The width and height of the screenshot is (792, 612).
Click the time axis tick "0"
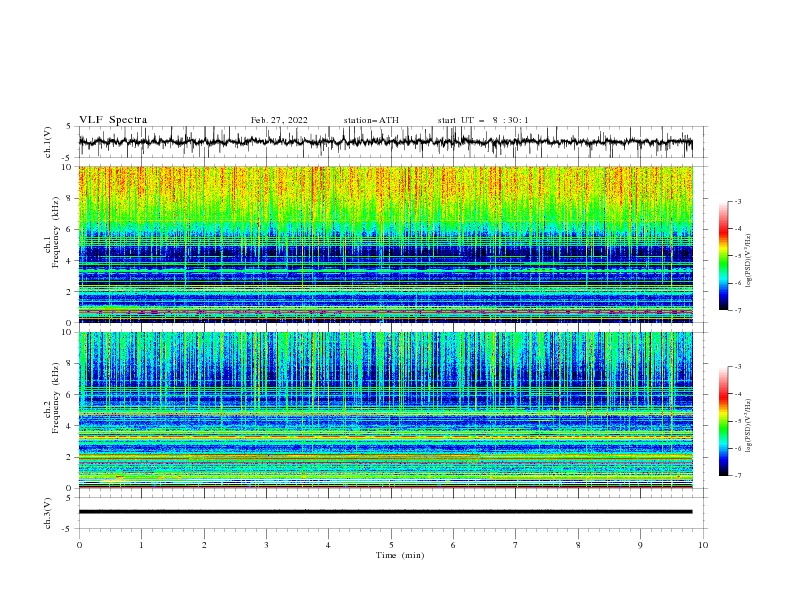pyautogui.click(x=79, y=545)
